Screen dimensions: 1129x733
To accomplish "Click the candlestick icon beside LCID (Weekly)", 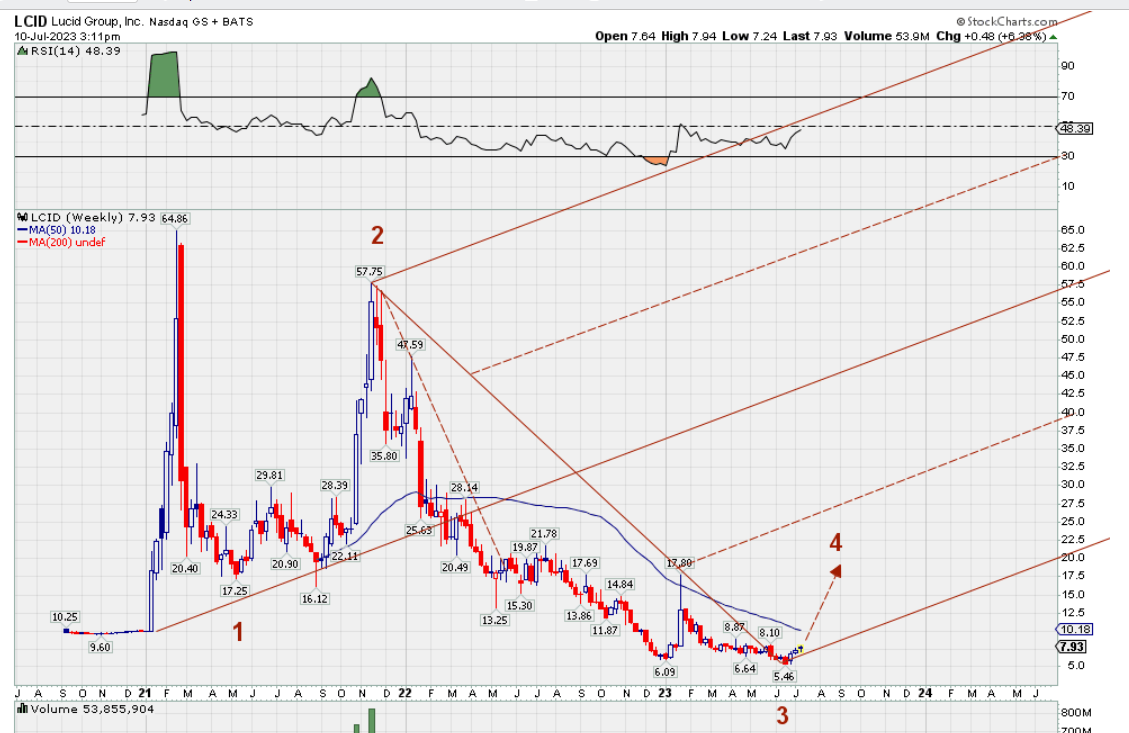I will tap(19, 217).
